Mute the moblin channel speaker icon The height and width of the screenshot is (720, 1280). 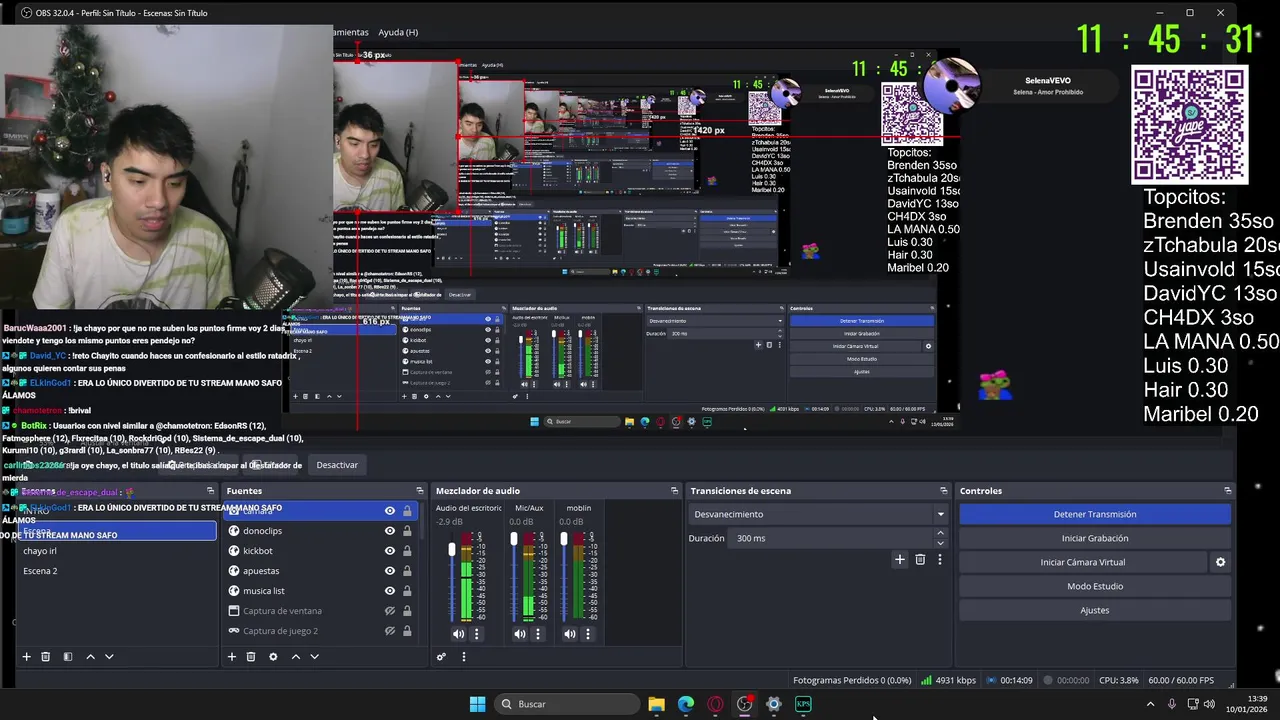(x=570, y=634)
